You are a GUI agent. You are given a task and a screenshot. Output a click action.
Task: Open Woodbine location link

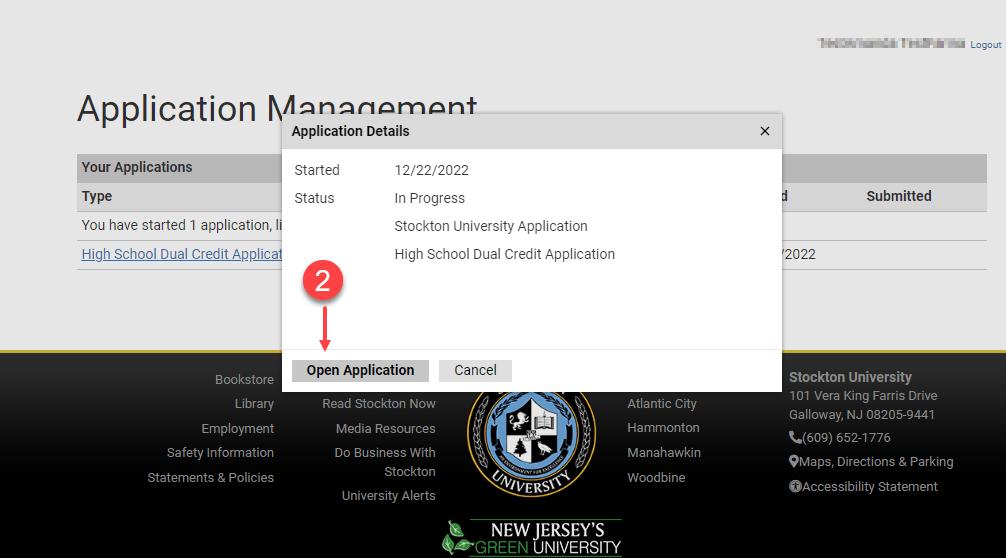[656, 478]
